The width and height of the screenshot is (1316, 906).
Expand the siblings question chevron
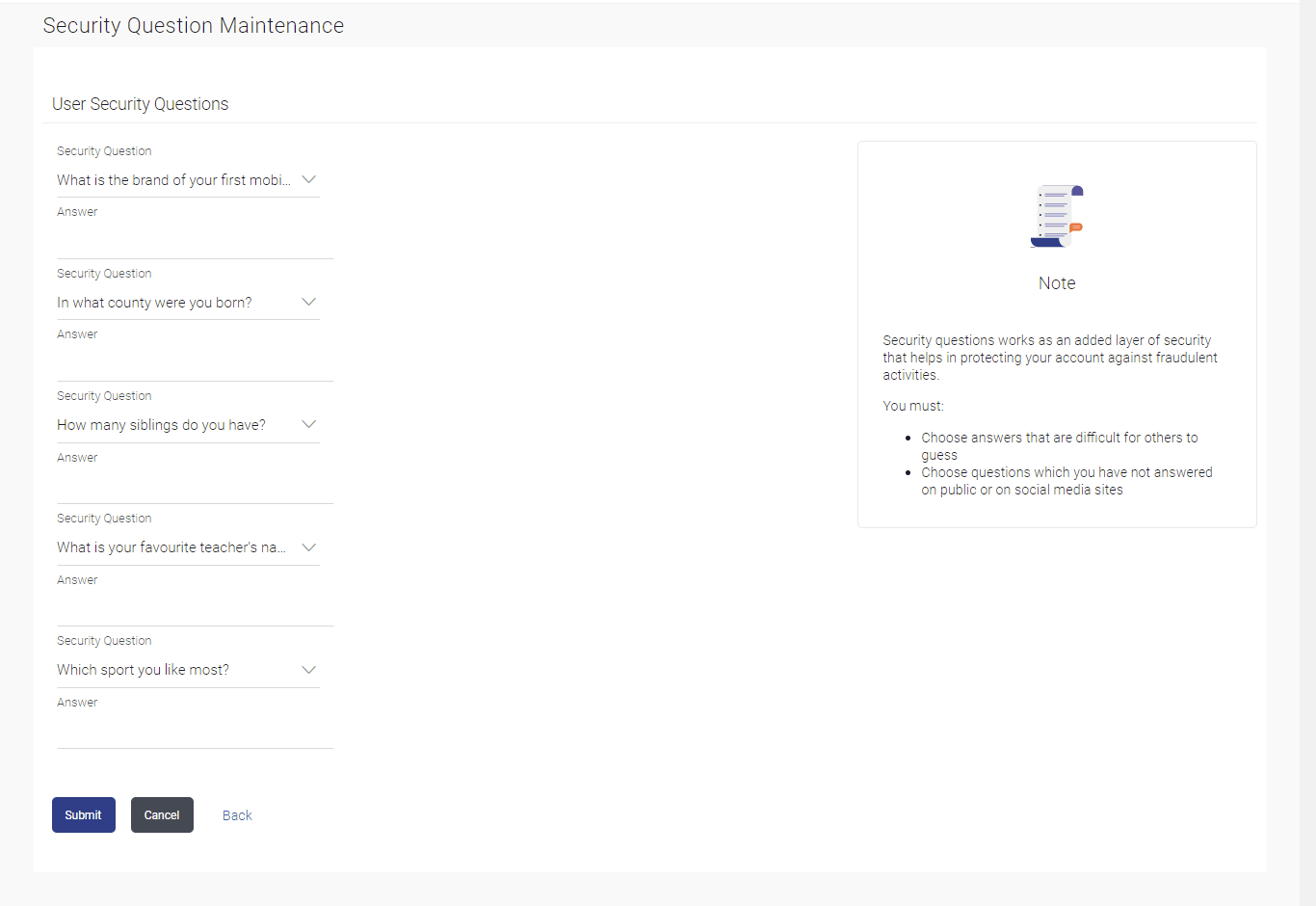[x=308, y=425]
